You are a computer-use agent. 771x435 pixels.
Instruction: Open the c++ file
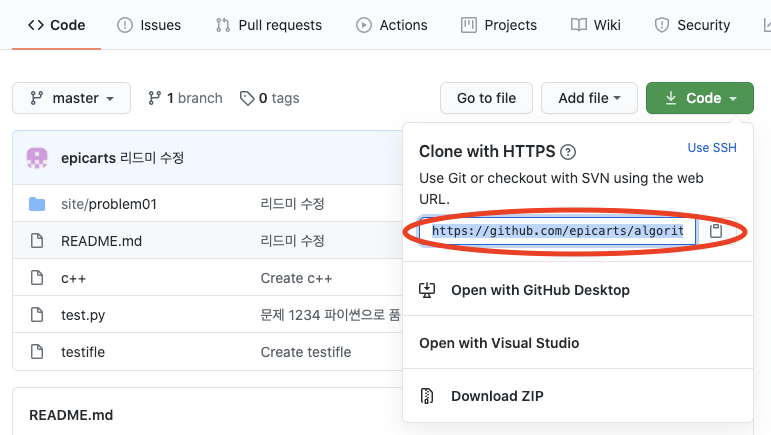tap(73, 278)
